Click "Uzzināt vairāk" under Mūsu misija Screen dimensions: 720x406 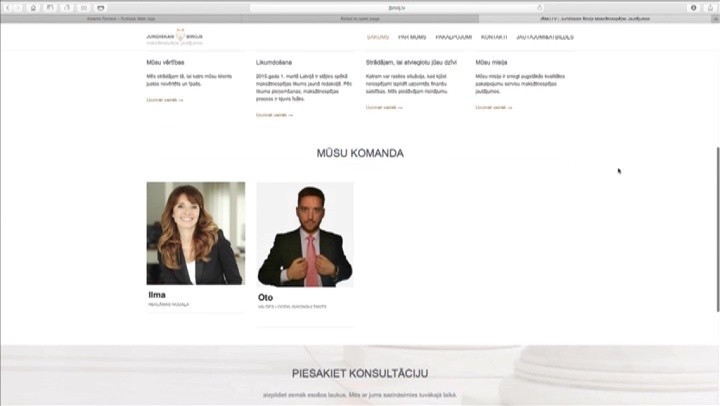coord(494,107)
